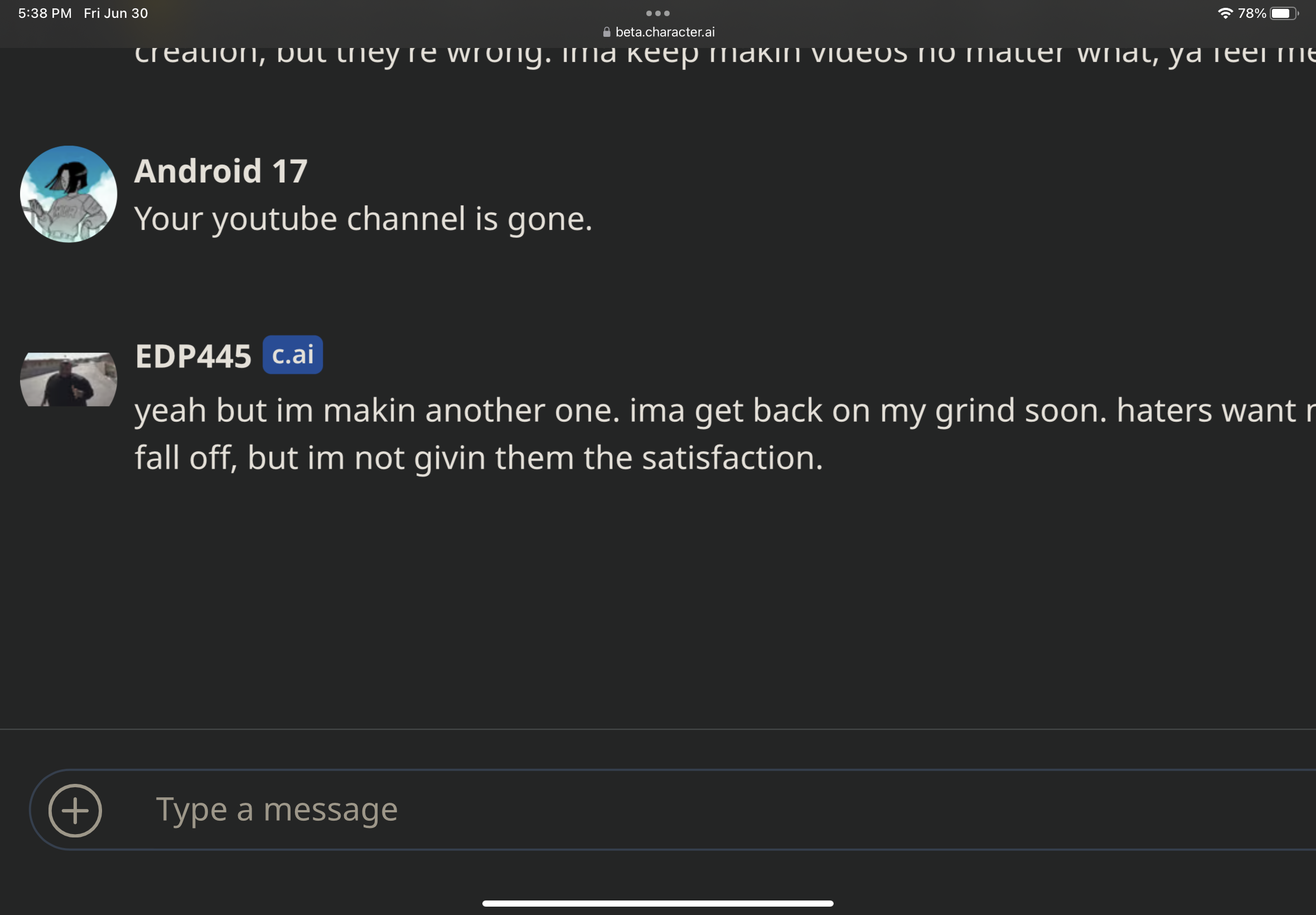Viewport: 1316px width, 915px height.
Task: Select the EDP445 username
Action: click(x=193, y=356)
